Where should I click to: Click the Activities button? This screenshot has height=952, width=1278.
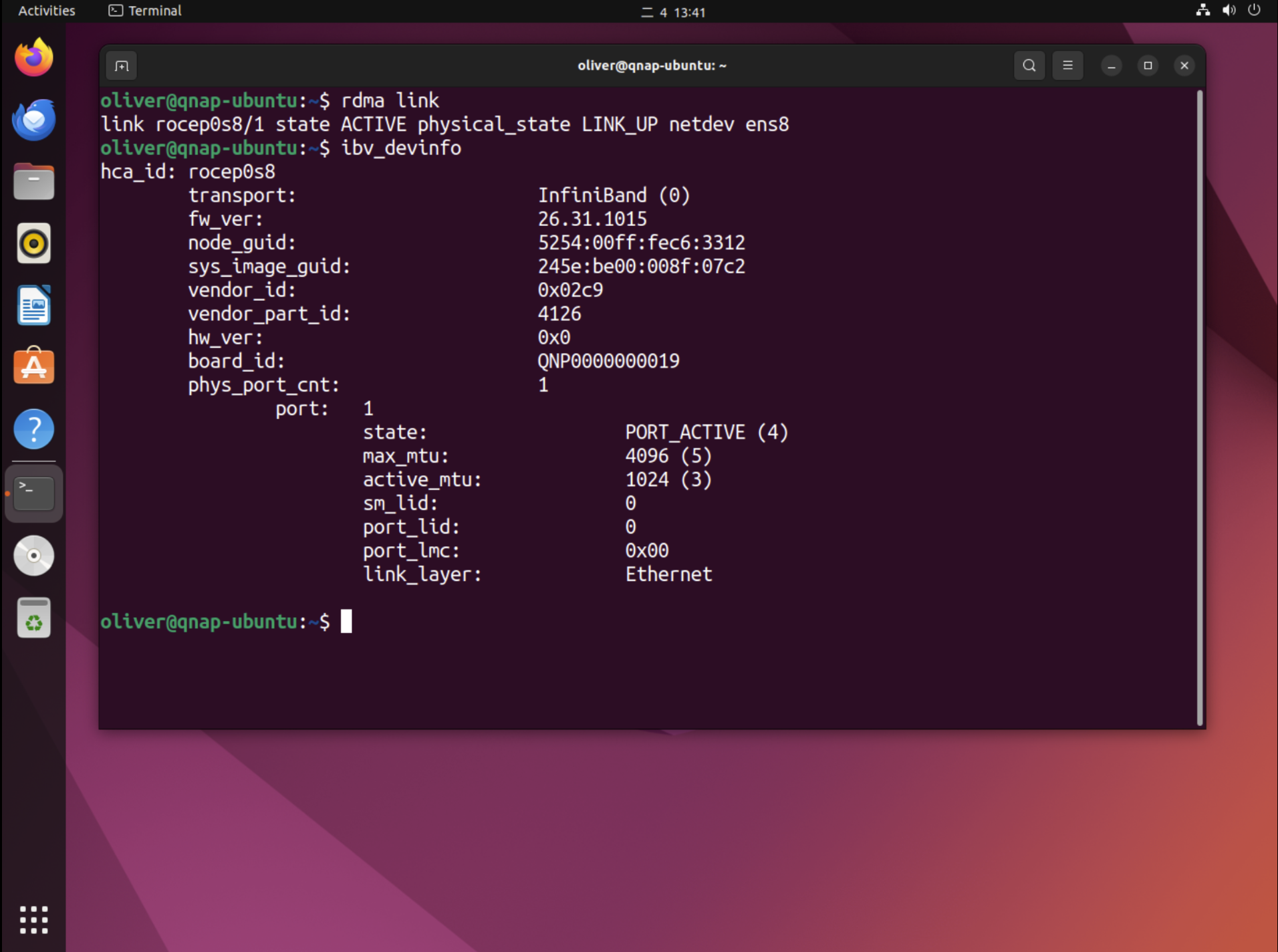tap(46, 11)
